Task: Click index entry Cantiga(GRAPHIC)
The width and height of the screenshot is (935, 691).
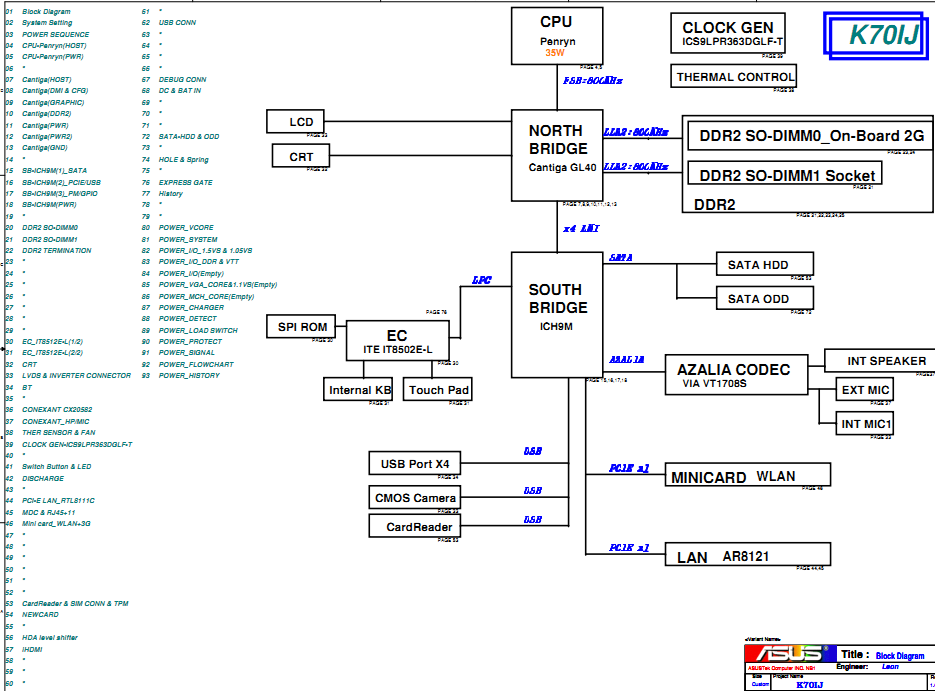Action: [53, 103]
